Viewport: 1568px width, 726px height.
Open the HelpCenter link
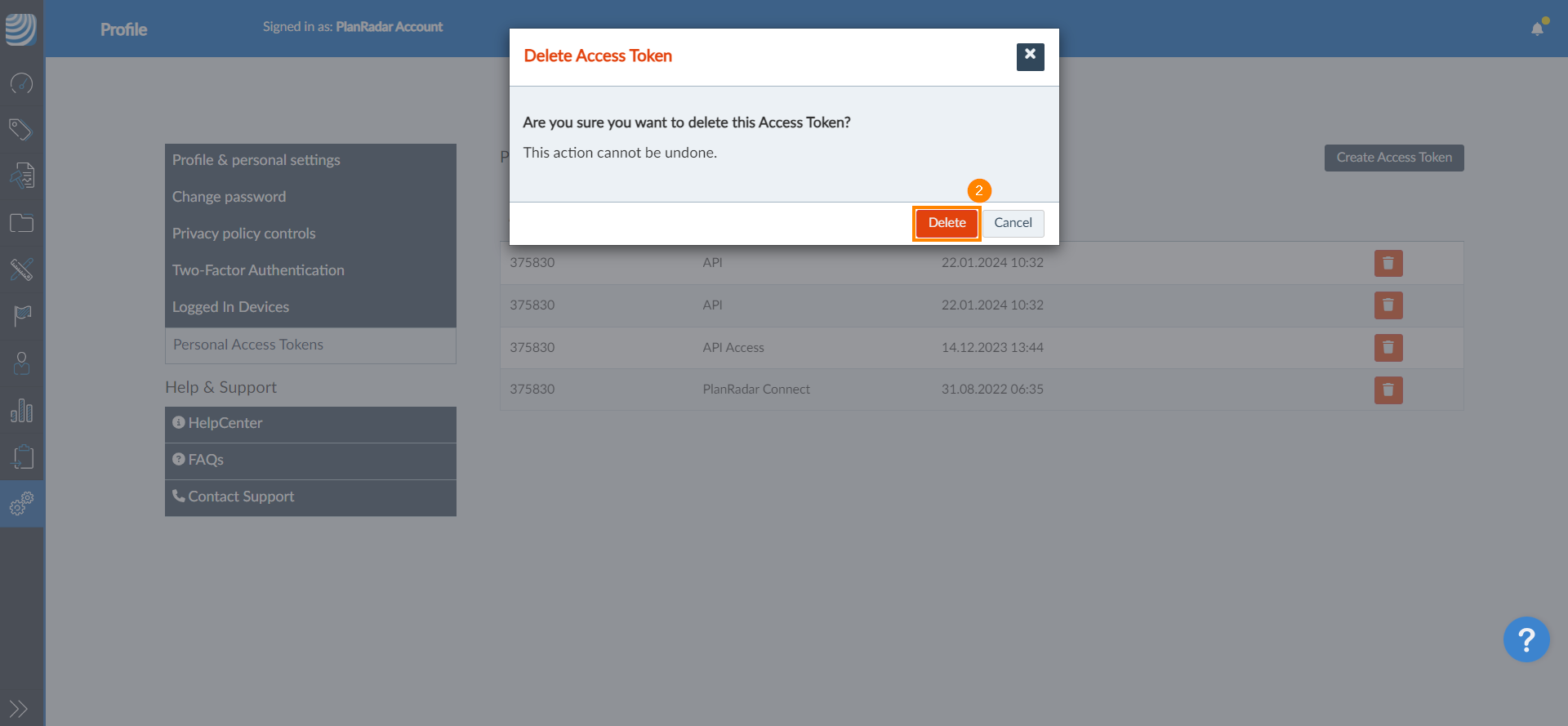225,423
